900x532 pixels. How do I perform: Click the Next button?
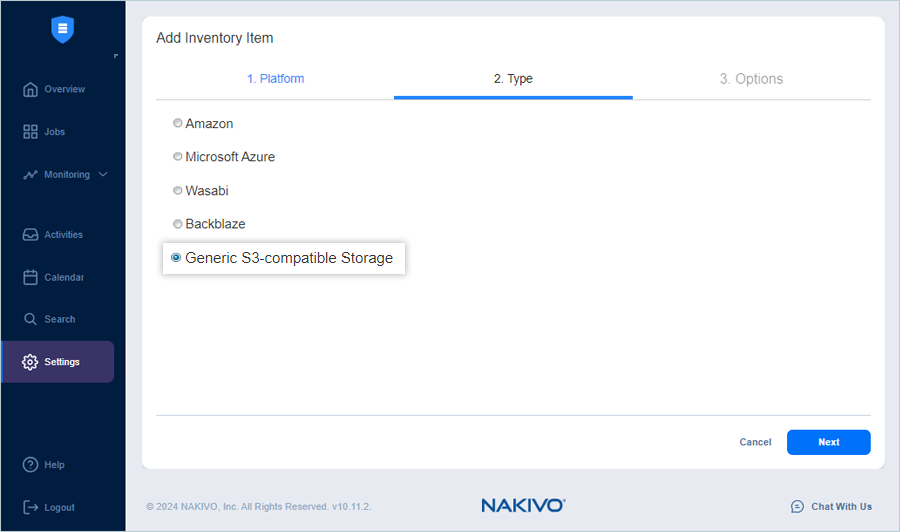tap(828, 442)
